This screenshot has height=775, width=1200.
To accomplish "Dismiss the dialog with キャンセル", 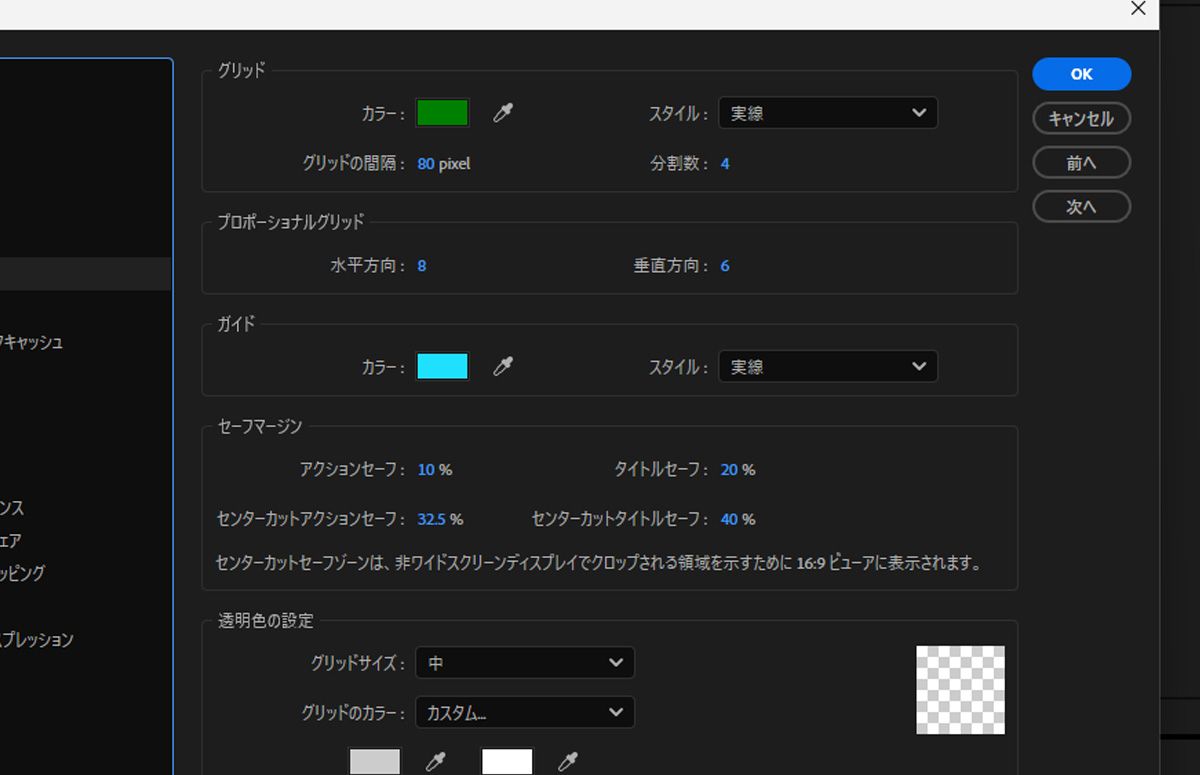I will click(1081, 118).
